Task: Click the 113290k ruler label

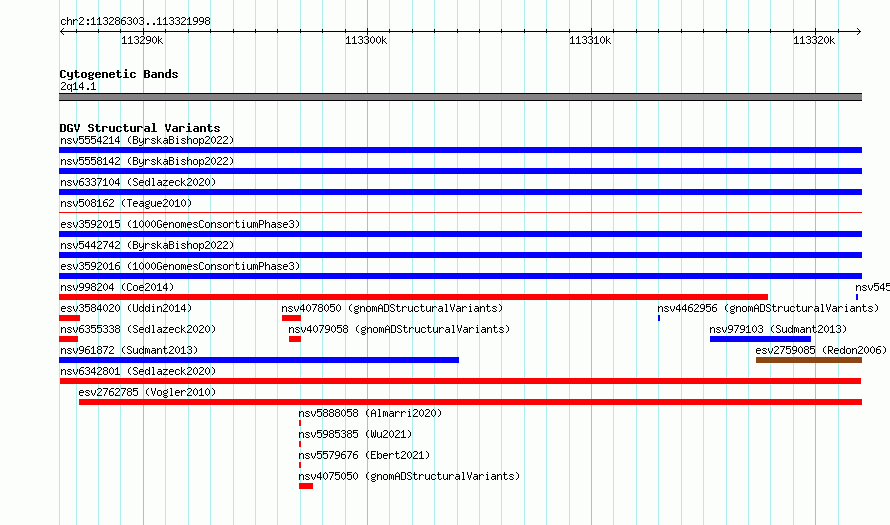Action: [x=142, y=40]
